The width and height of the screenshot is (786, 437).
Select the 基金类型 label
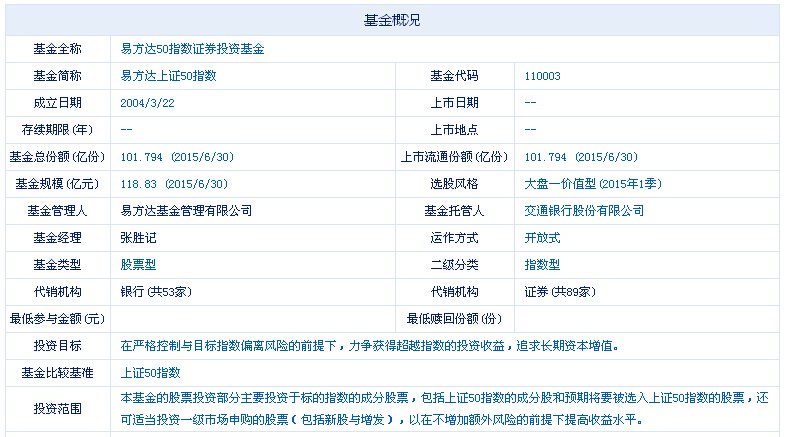point(57,265)
